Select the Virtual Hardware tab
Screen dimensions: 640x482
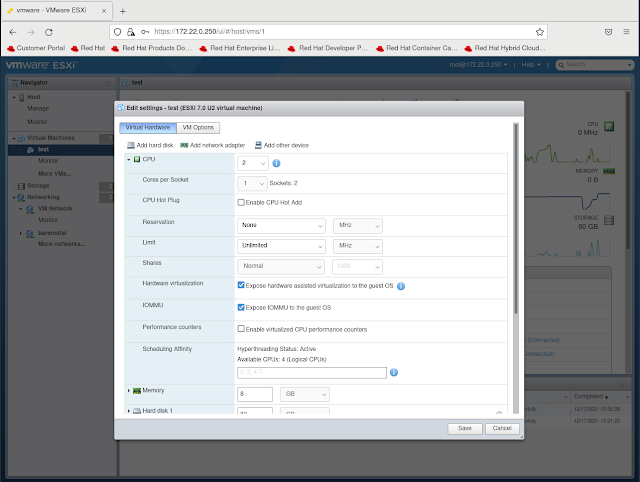pyautogui.click(x=148, y=128)
